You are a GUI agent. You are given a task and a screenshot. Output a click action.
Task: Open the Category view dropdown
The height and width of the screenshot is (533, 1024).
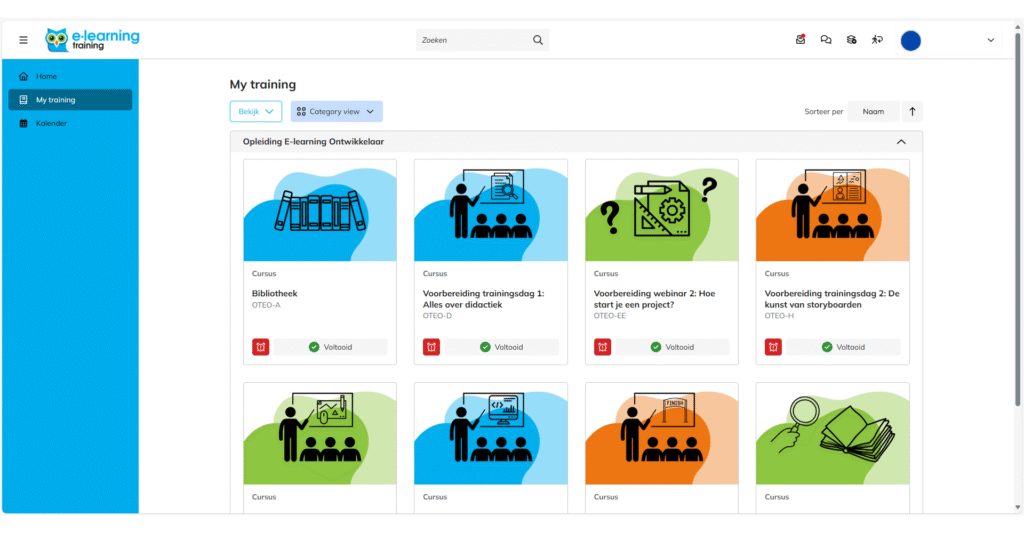coord(336,112)
